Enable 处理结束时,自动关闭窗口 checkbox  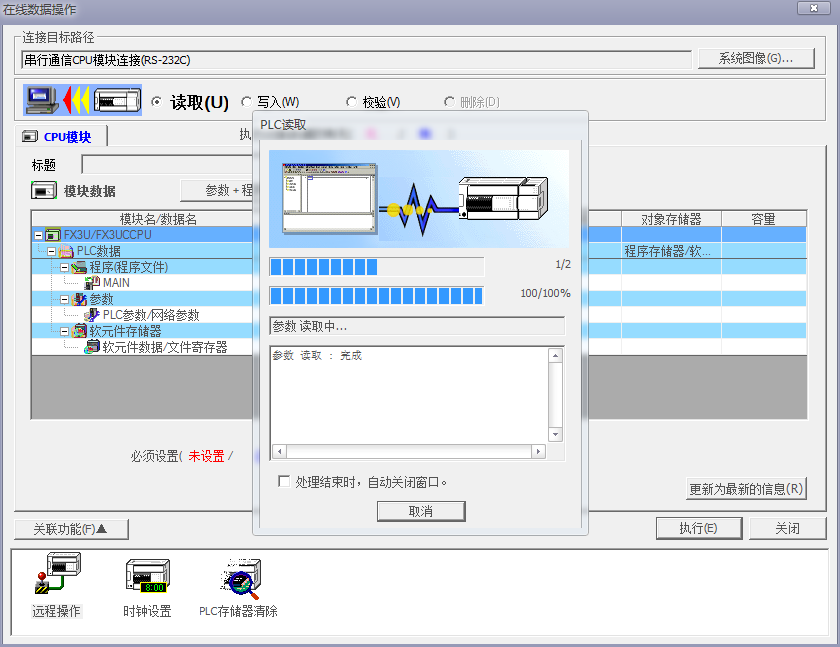coord(284,481)
